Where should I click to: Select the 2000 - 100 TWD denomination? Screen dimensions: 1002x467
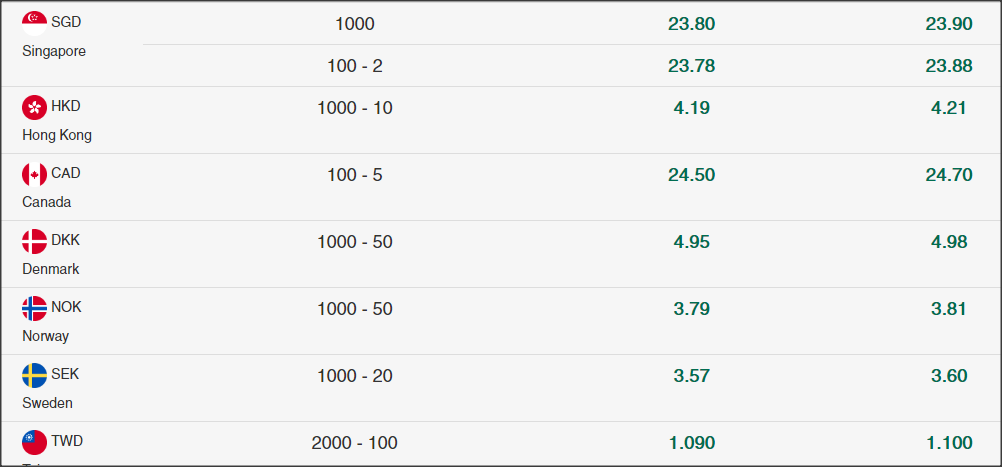[355, 443]
